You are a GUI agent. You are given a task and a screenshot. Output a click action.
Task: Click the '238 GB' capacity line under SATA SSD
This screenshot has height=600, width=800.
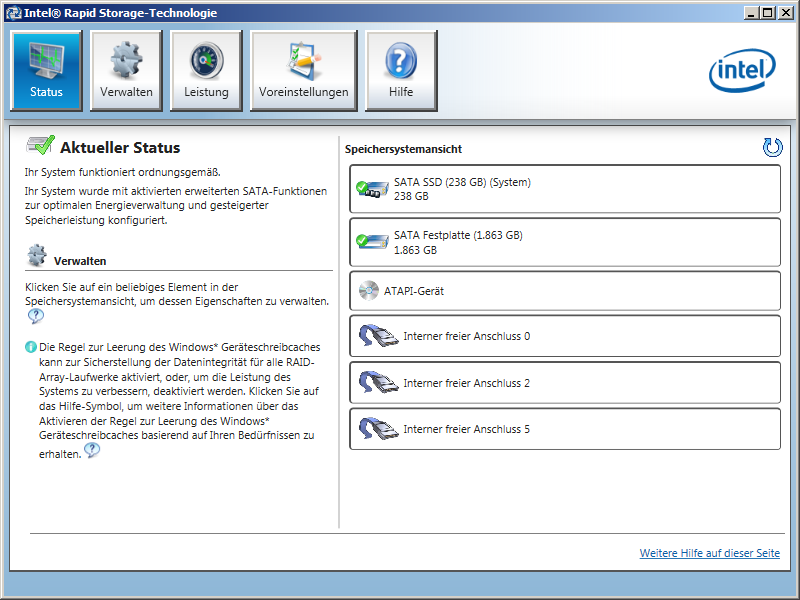(411, 196)
